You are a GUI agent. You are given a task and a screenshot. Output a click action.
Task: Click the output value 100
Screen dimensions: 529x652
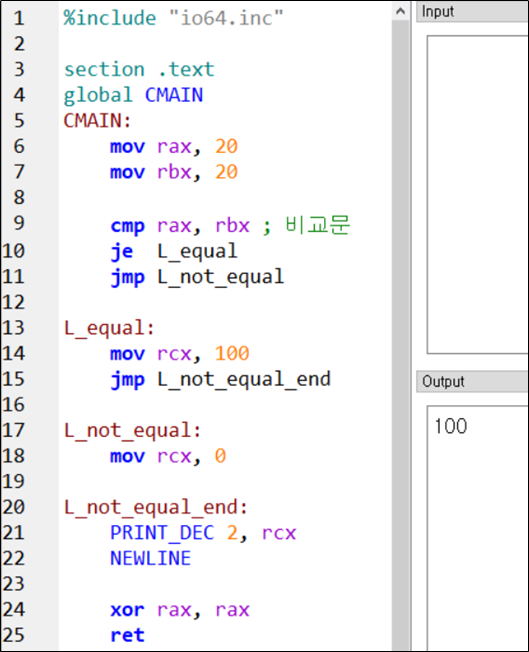(x=450, y=426)
